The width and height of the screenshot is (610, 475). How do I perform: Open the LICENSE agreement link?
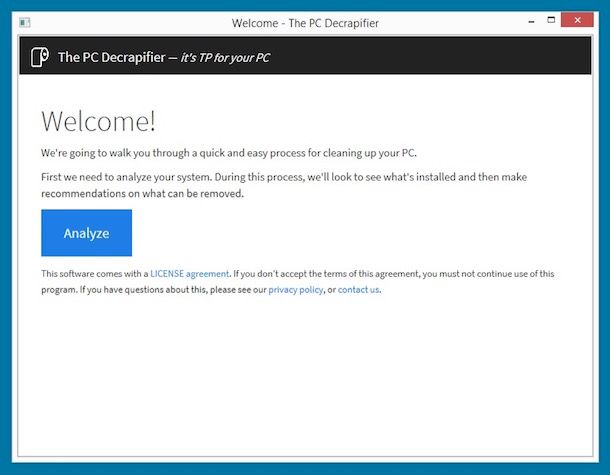[x=189, y=274]
